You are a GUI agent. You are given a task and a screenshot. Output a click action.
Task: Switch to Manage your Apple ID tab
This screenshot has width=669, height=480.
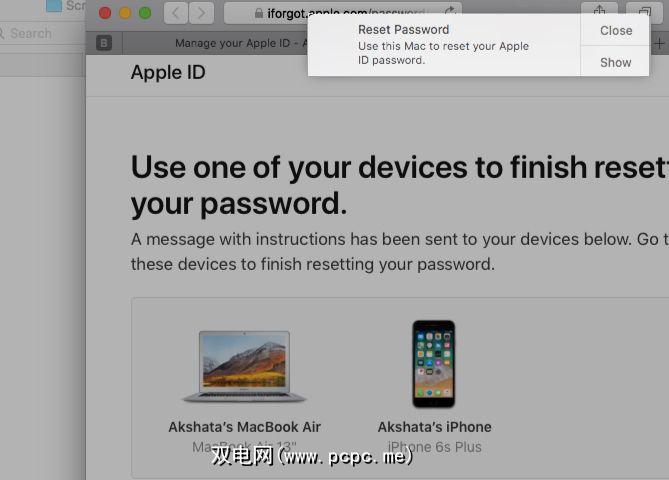[x=241, y=43]
